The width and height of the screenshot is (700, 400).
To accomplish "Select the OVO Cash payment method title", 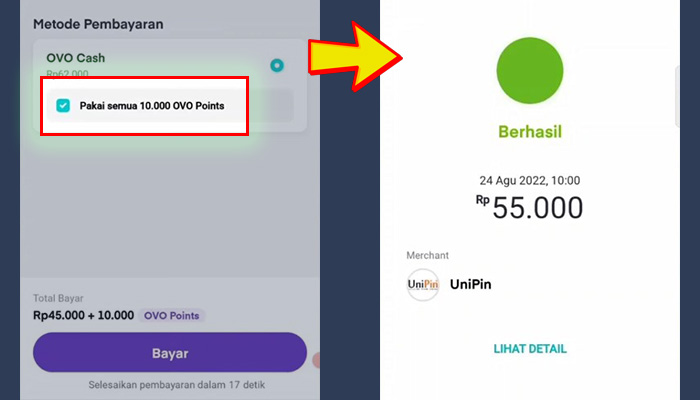I will 75,58.
